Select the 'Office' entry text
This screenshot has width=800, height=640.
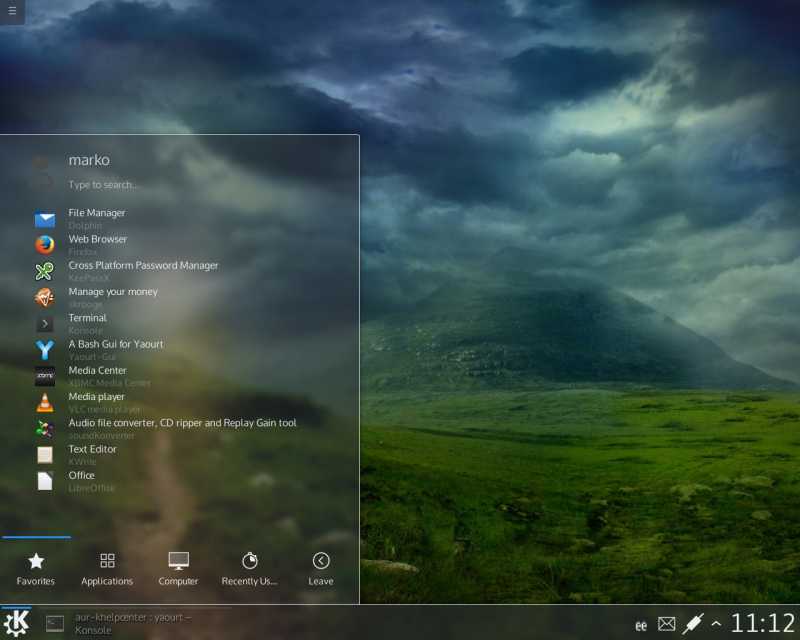point(82,475)
